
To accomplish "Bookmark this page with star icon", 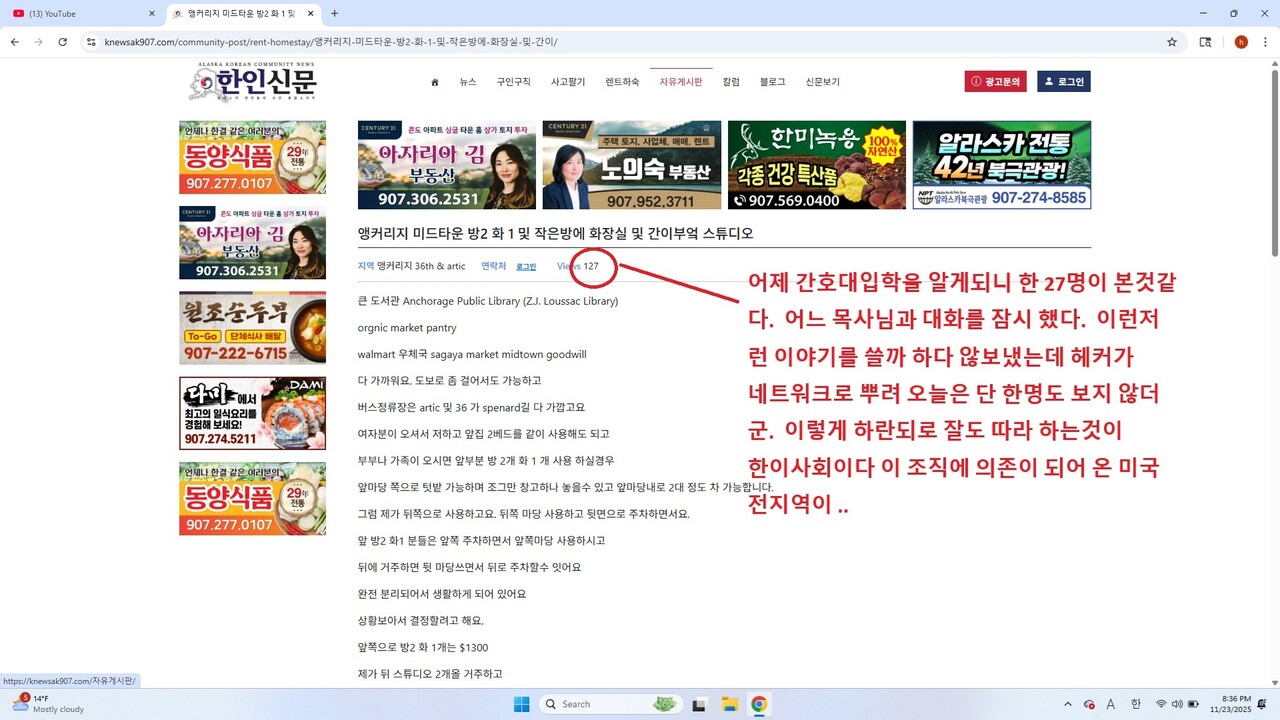I will coord(1172,42).
